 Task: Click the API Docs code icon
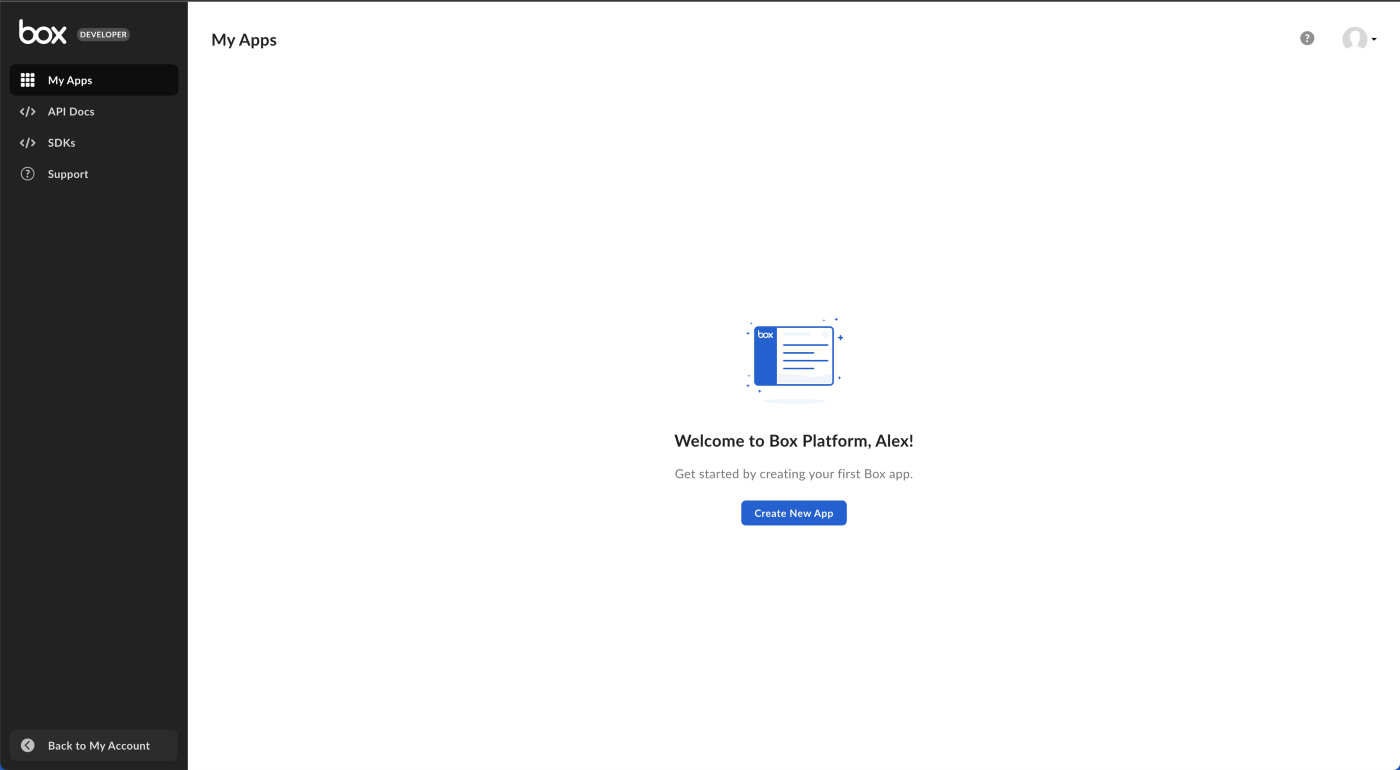click(x=28, y=112)
